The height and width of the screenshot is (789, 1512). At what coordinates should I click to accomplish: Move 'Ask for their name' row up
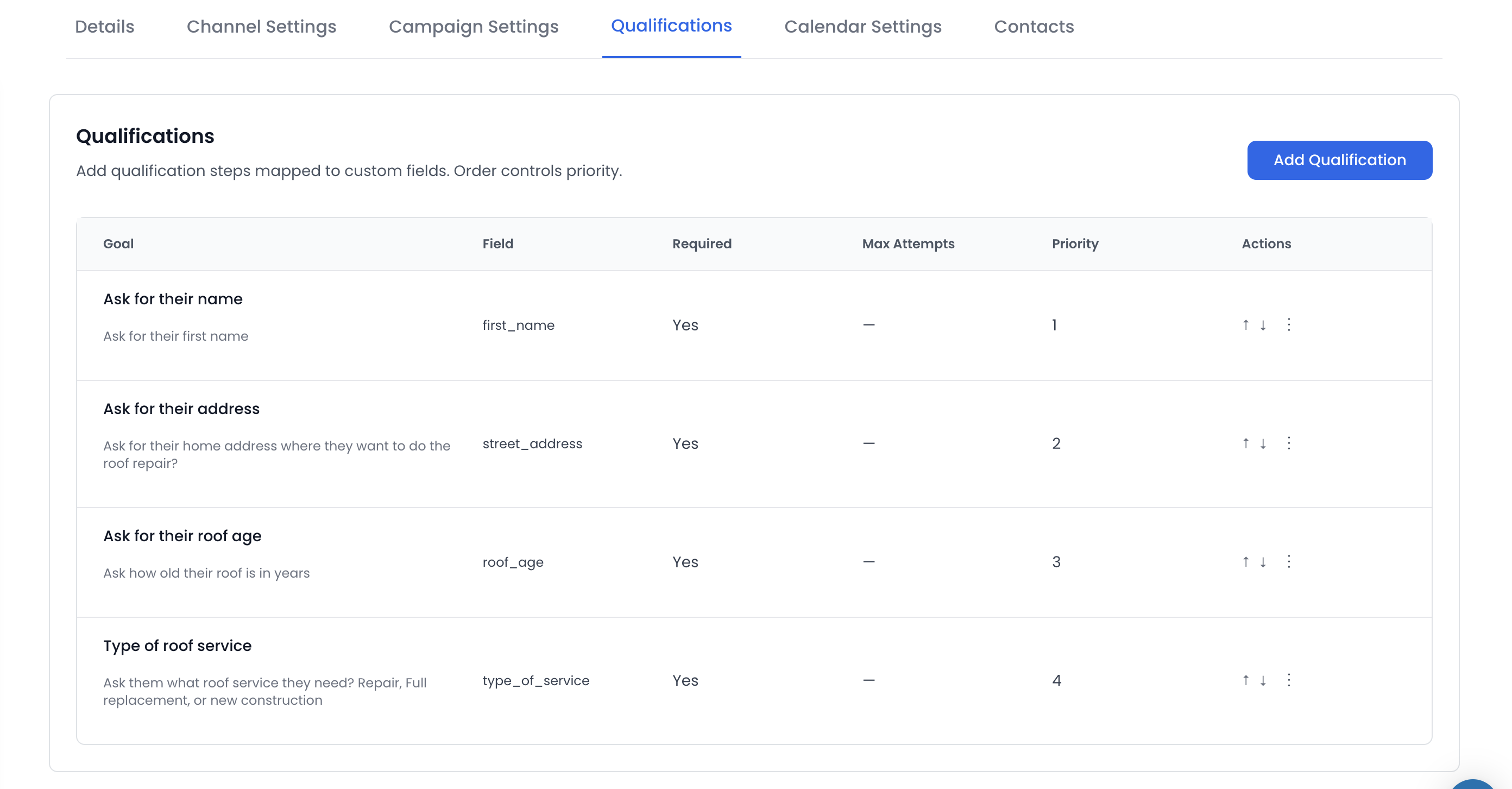[x=1245, y=324]
